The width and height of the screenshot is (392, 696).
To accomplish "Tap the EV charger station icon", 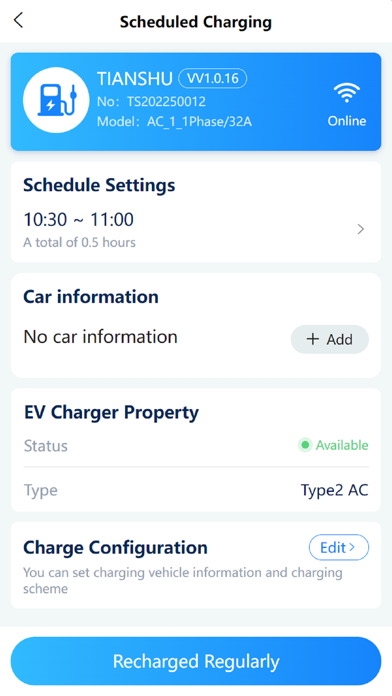I will (x=56, y=100).
